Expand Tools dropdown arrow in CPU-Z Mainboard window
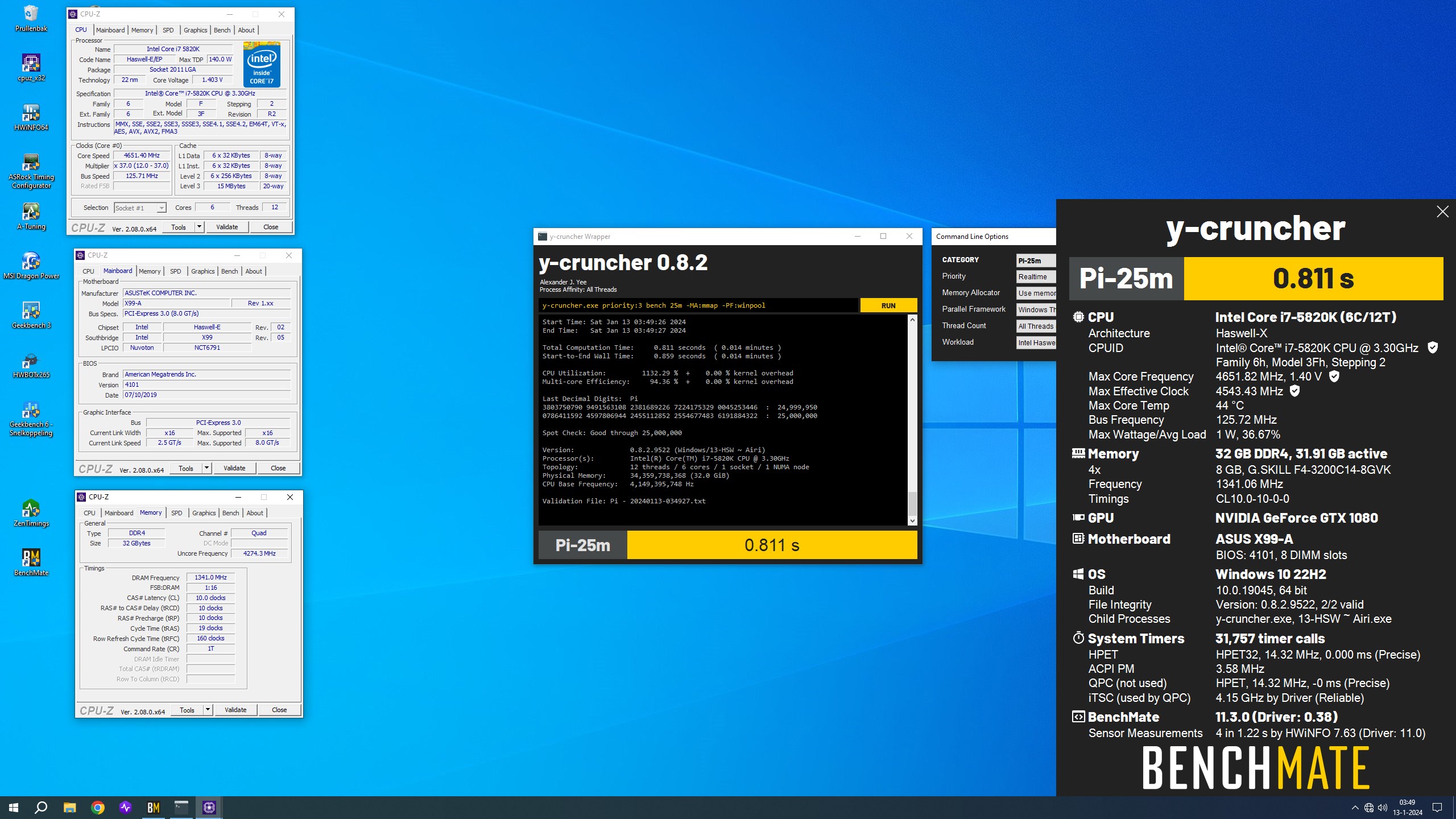The width and height of the screenshot is (1456, 819). tap(206, 468)
